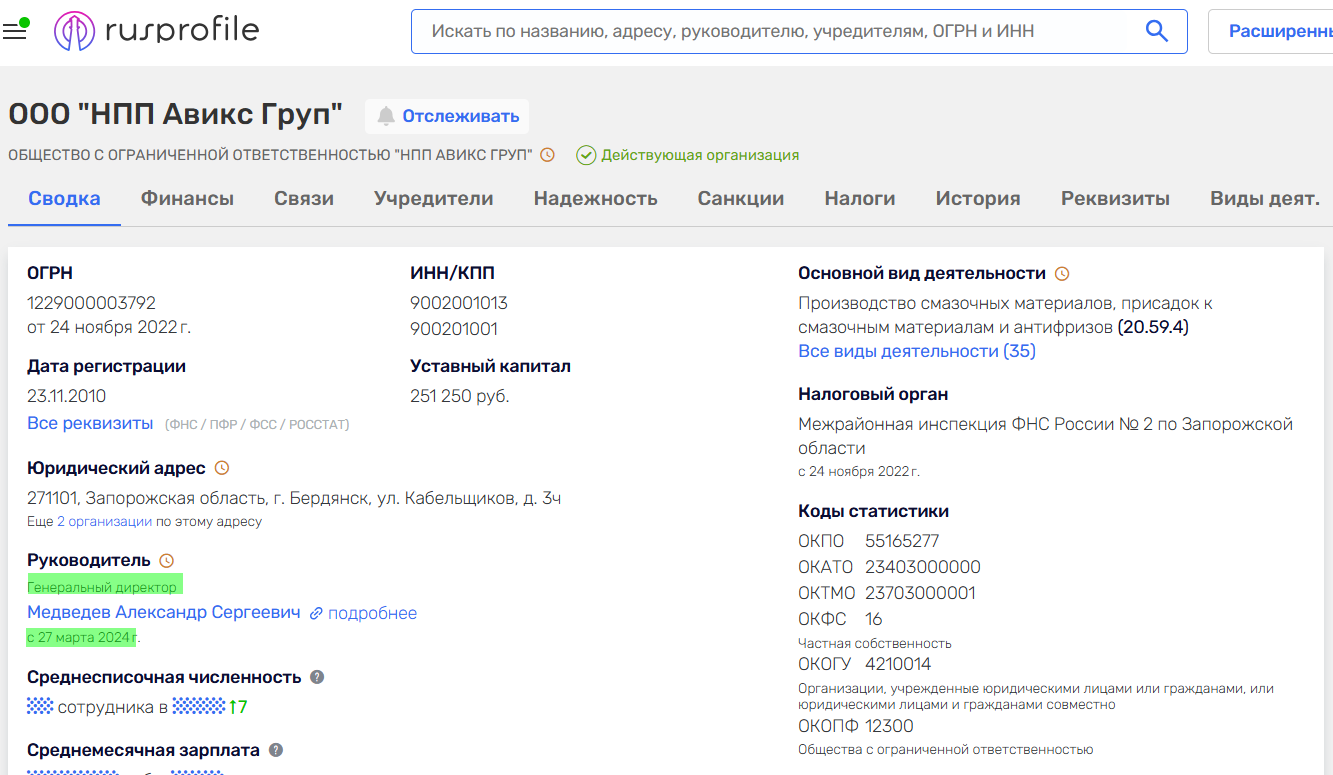This screenshot has width=1333, height=775.
Task: Click help icon next to Среднемесячная зарплата
Action: [x=276, y=750]
